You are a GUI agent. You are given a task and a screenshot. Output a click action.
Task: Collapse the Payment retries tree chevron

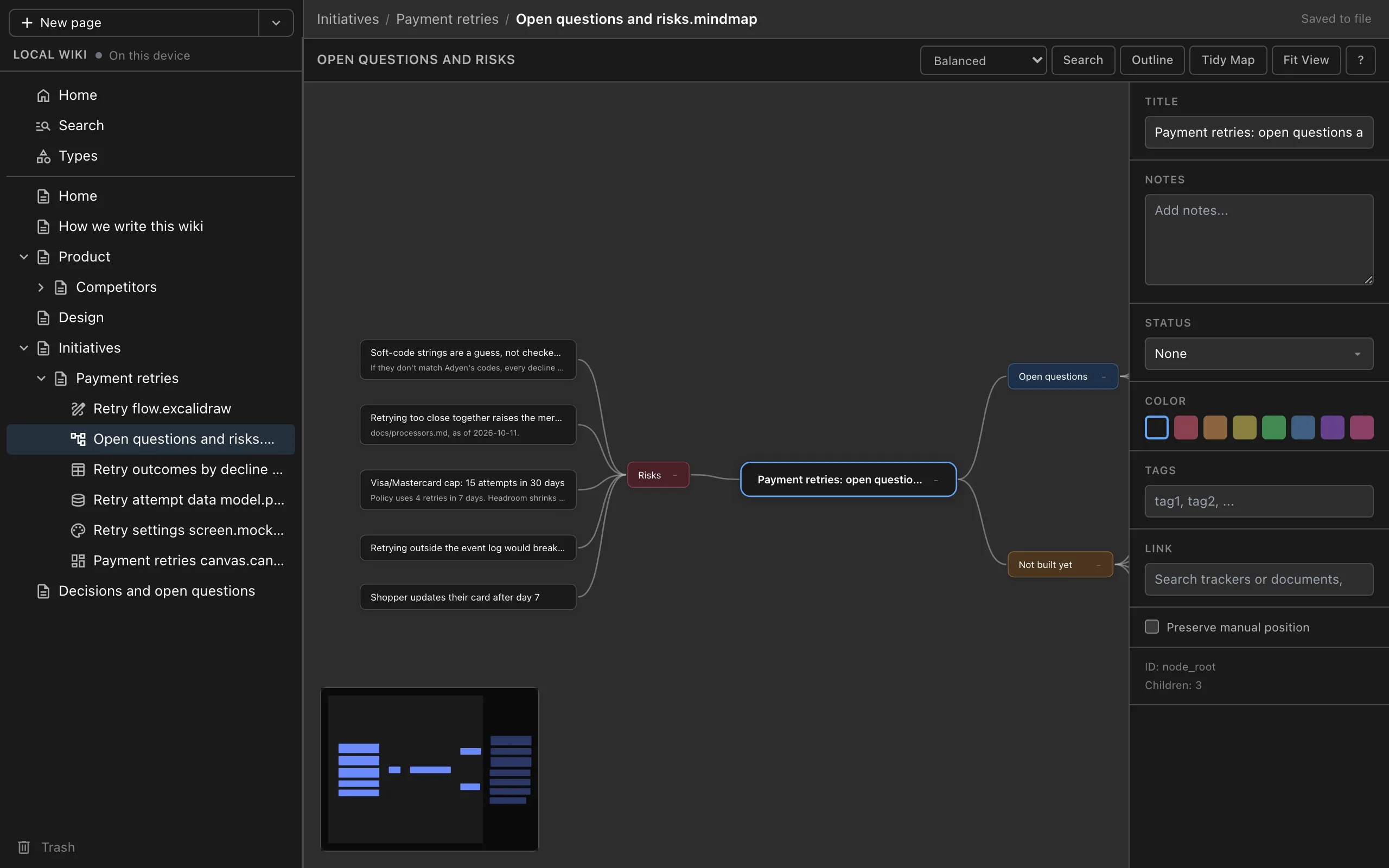pyautogui.click(x=41, y=379)
